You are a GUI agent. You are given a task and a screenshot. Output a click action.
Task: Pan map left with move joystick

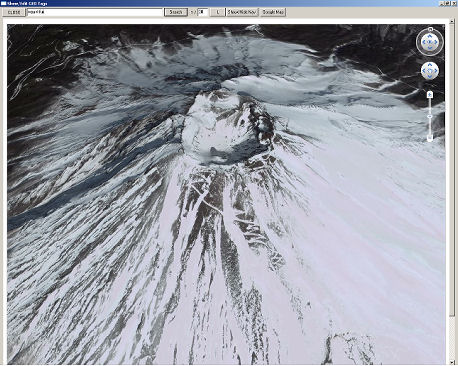click(424, 71)
